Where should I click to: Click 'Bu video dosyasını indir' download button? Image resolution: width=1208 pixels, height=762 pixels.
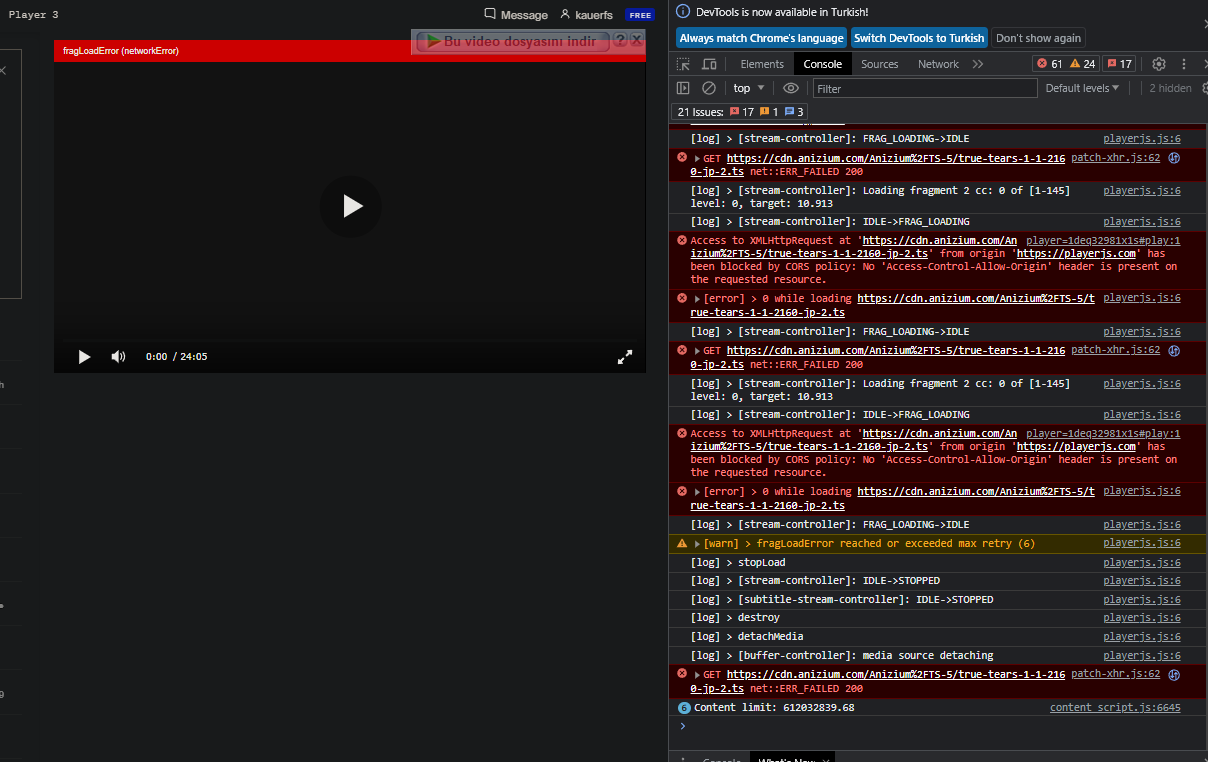click(510, 41)
